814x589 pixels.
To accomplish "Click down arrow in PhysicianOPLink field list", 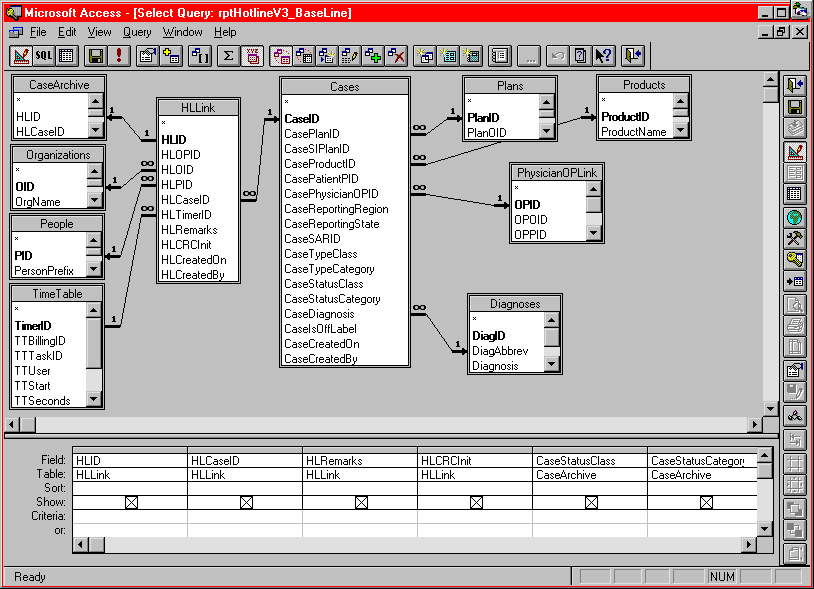I will click(594, 234).
